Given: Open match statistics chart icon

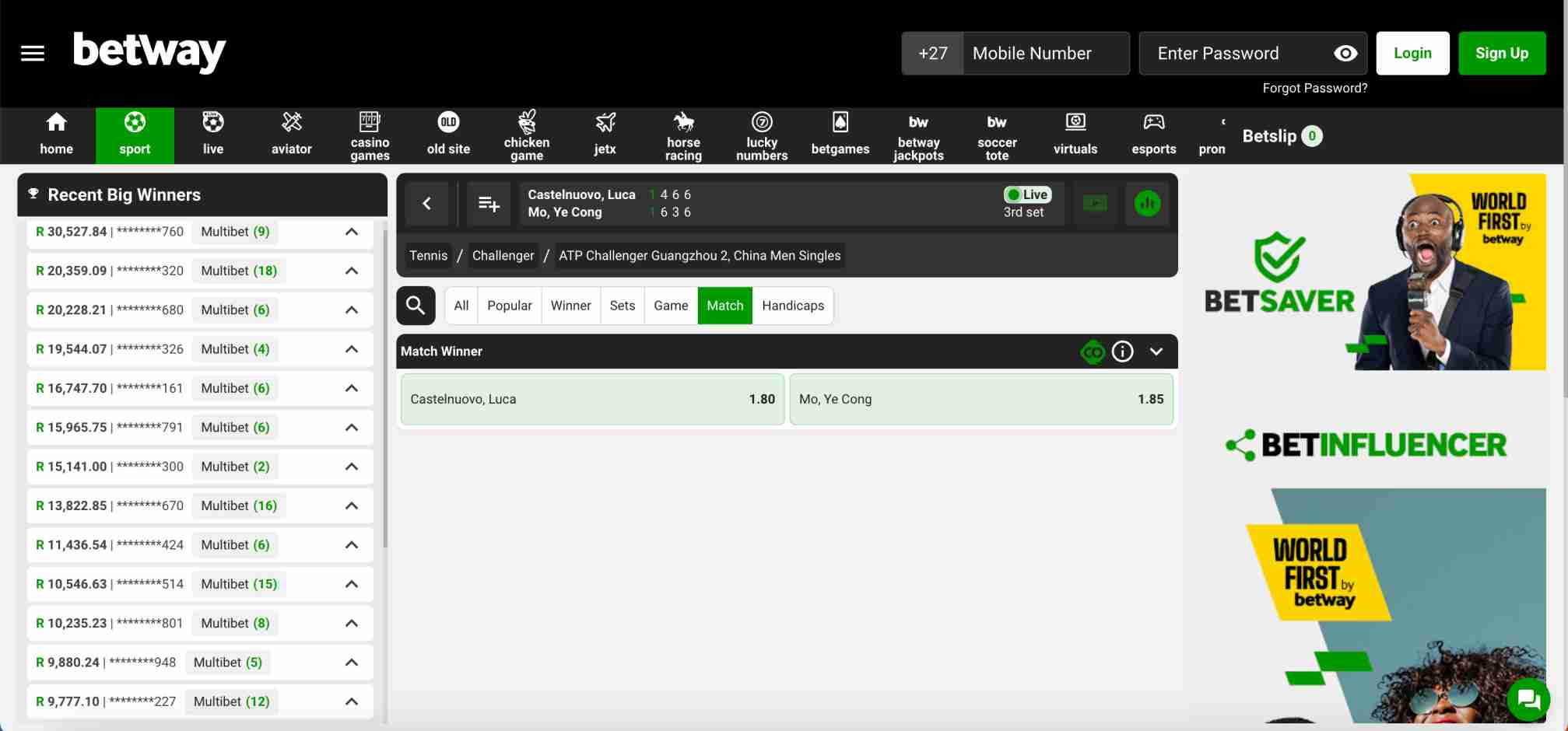Looking at the screenshot, I should pyautogui.click(x=1147, y=204).
